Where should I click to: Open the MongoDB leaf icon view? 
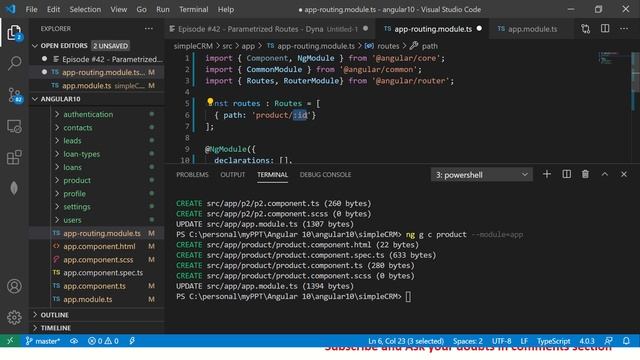pos(14,188)
